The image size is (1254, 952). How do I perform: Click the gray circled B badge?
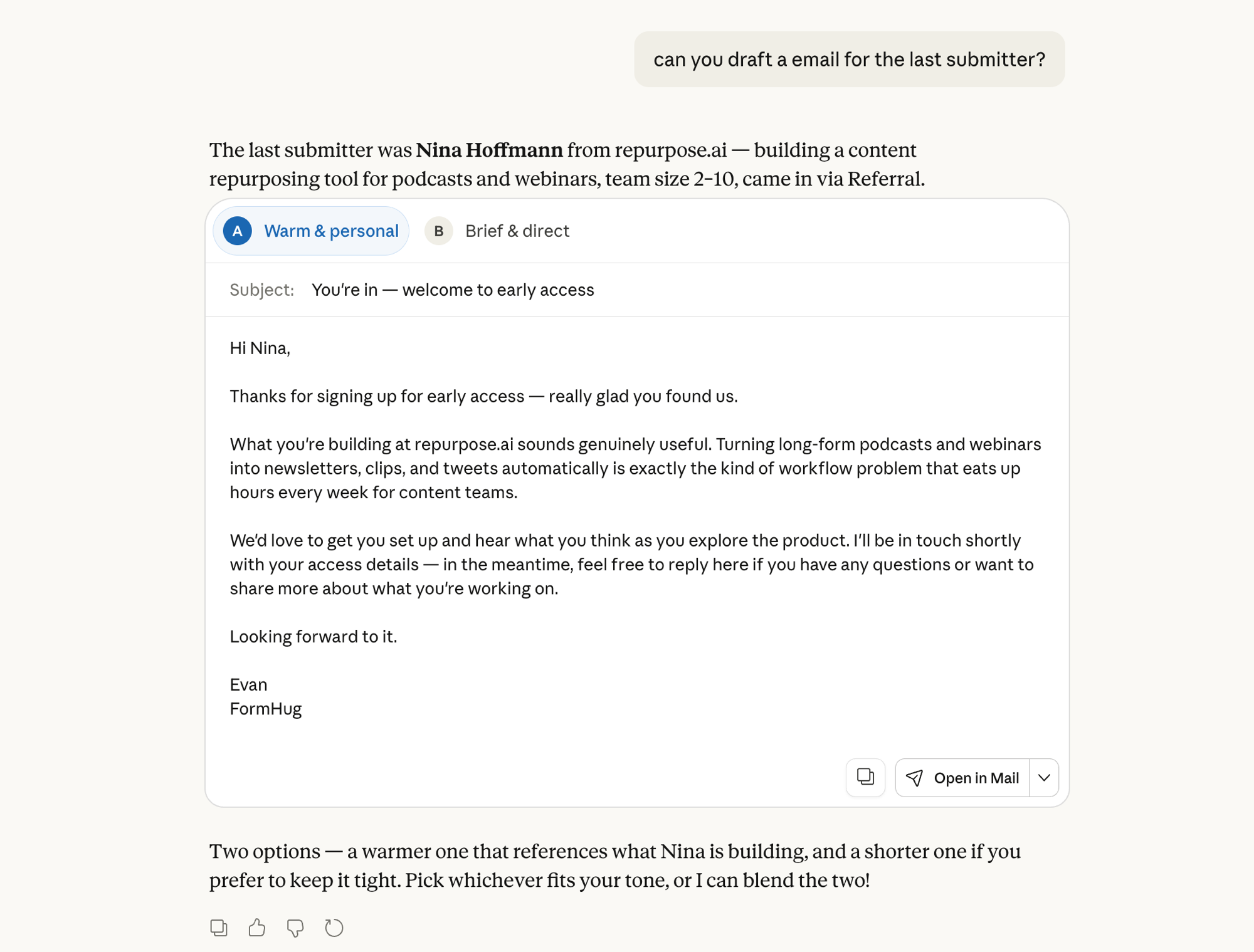click(439, 231)
